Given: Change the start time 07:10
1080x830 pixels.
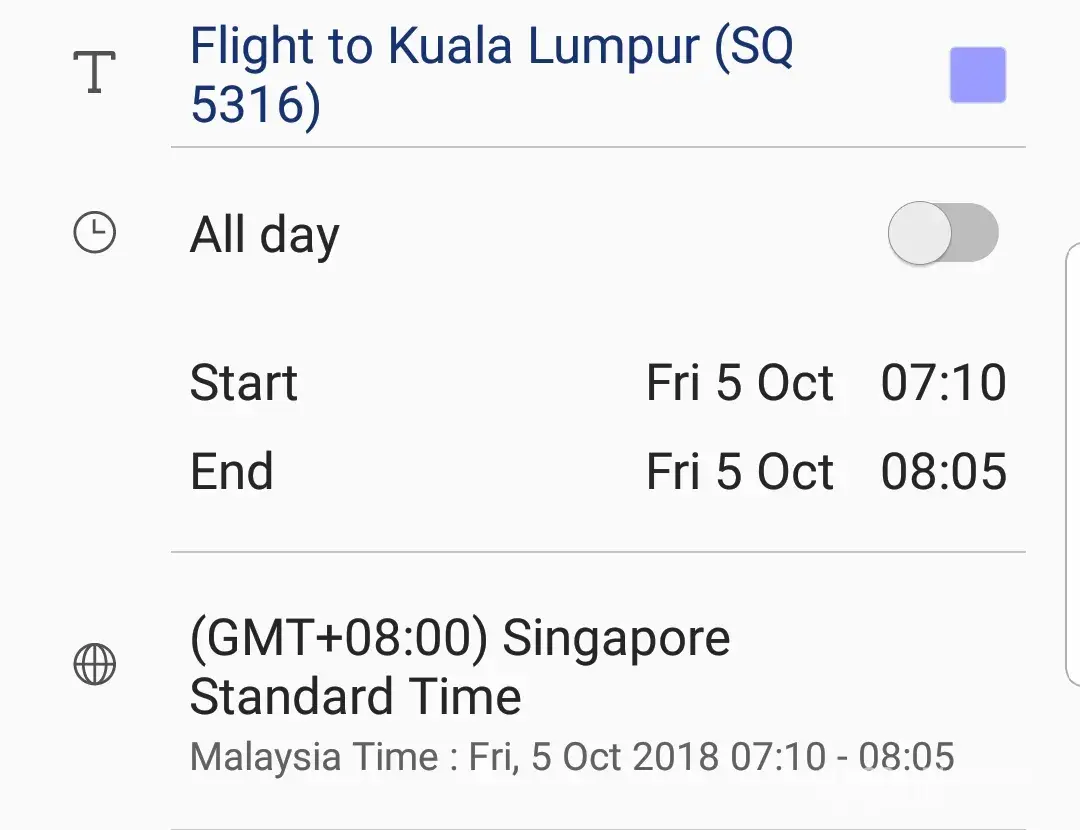Looking at the screenshot, I should click(x=943, y=383).
